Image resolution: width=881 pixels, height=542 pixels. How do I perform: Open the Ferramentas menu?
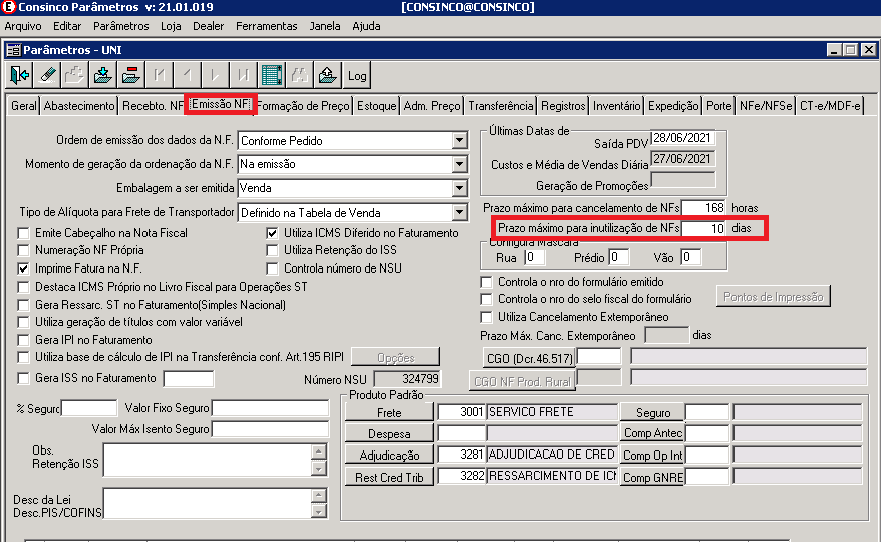[x=266, y=26]
